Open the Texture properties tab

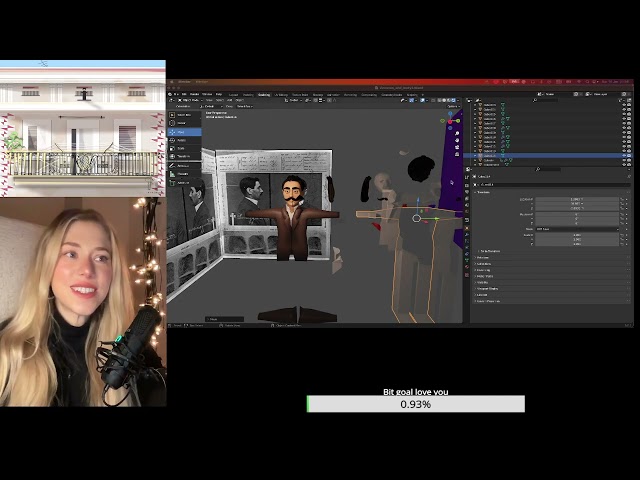click(x=467, y=274)
